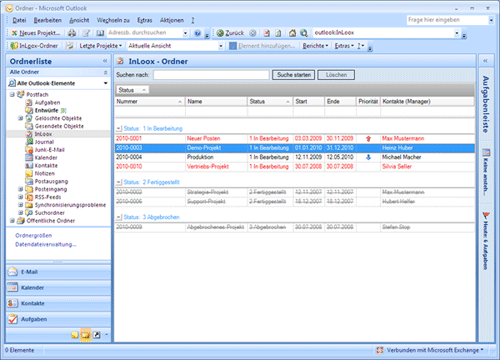Click the blue help icon
This screenshot has height=360, width=500.
198,33
